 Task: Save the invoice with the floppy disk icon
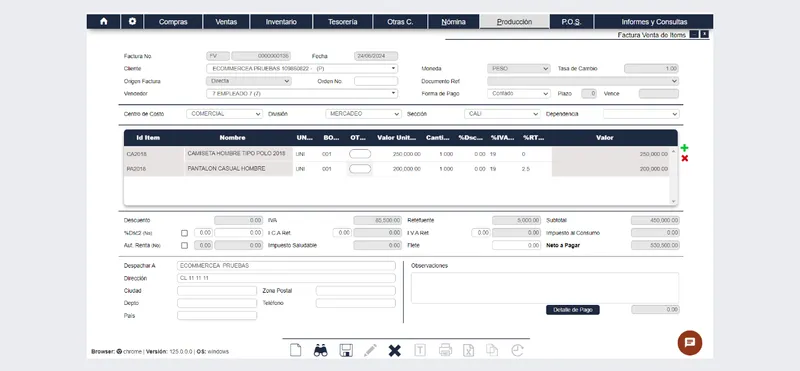[x=346, y=350]
